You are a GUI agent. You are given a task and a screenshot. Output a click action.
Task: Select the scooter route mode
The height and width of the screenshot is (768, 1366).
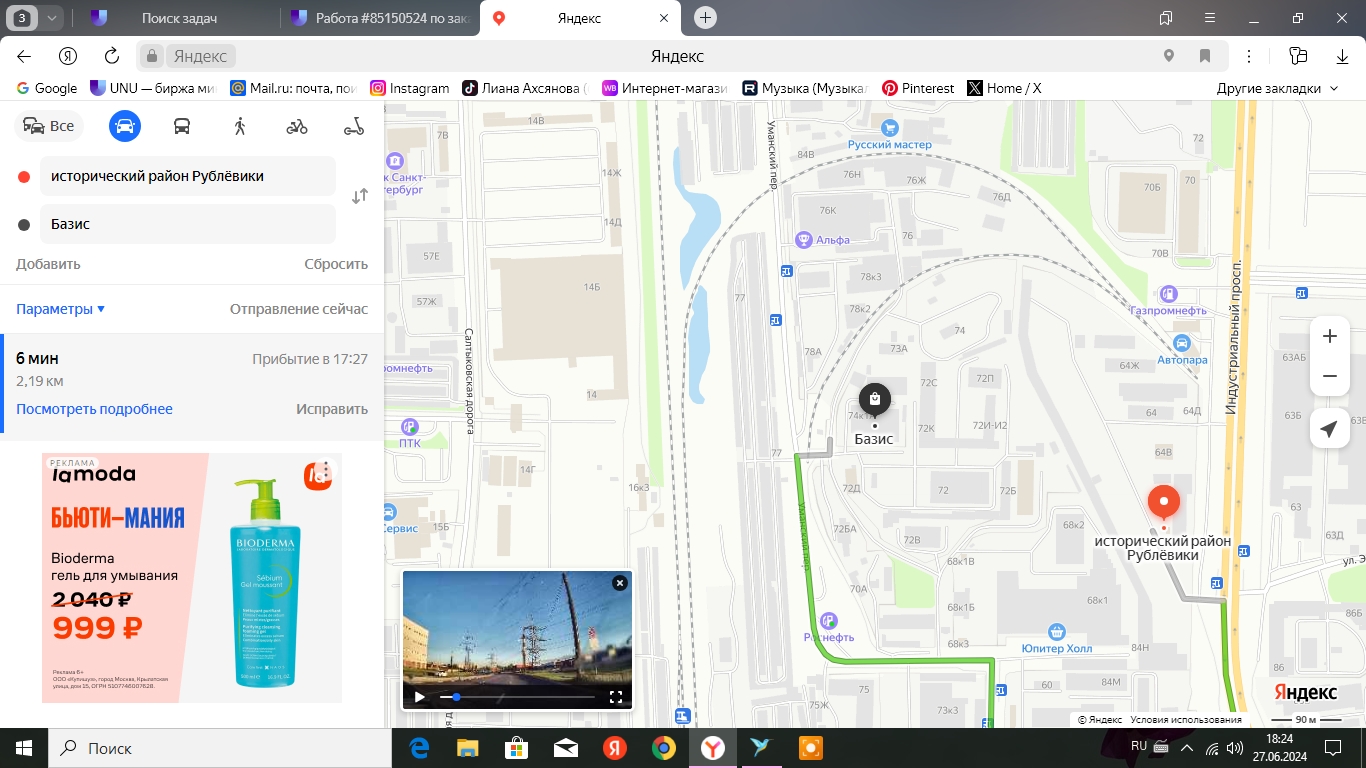click(354, 126)
